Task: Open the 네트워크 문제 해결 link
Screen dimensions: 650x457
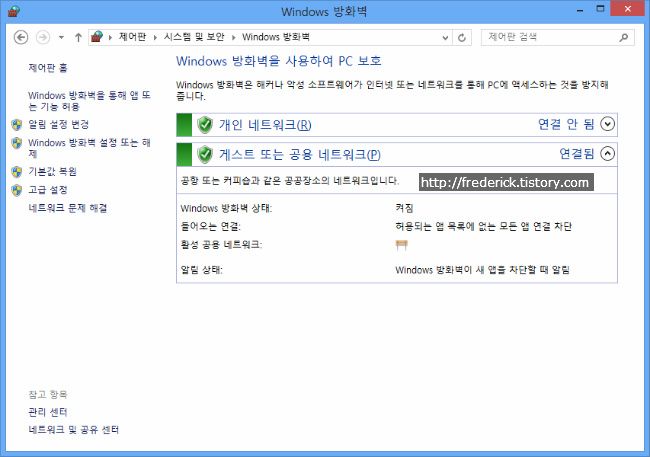Action: [x=68, y=208]
